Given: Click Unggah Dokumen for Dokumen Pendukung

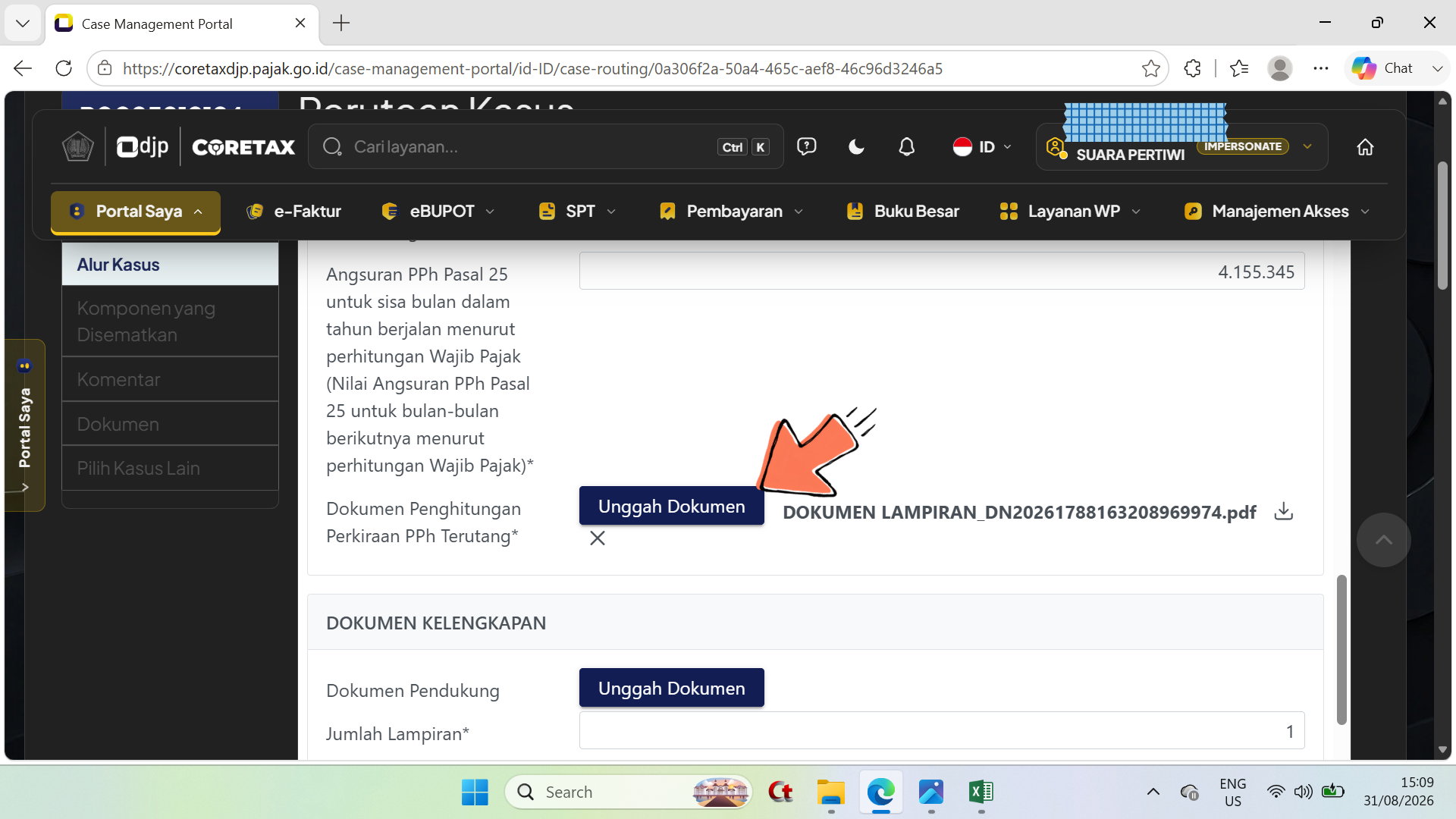Looking at the screenshot, I should click(x=671, y=688).
